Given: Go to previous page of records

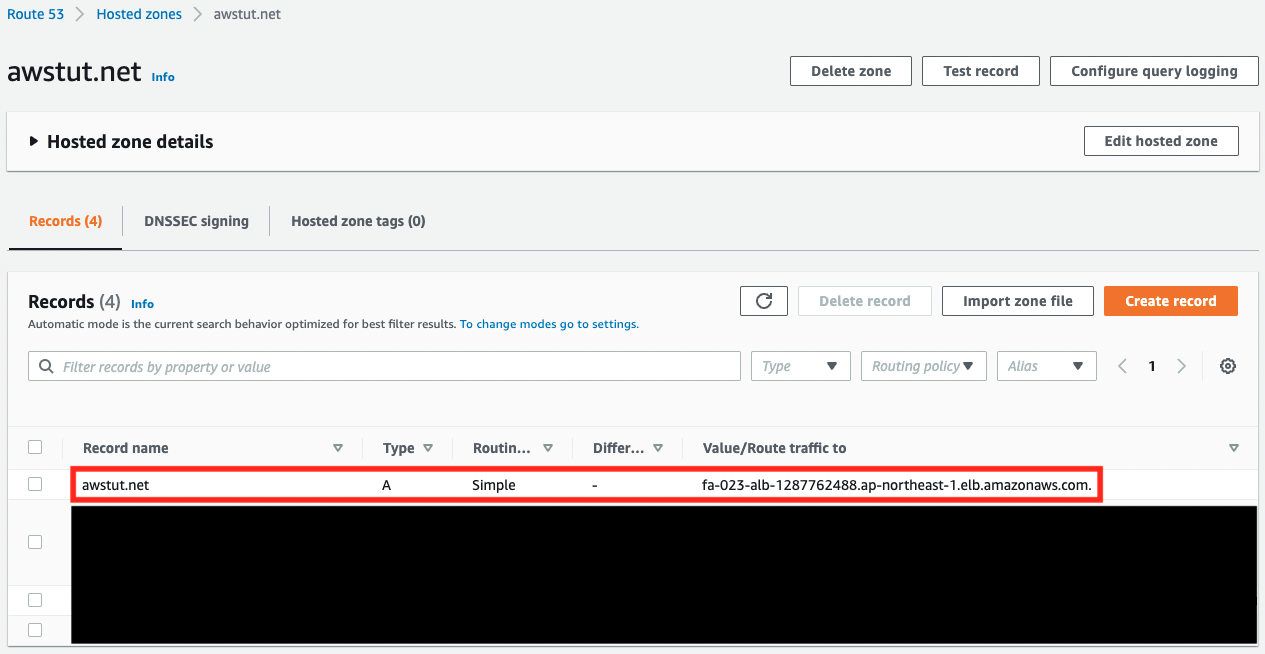Looking at the screenshot, I should click(x=1122, y=366).
